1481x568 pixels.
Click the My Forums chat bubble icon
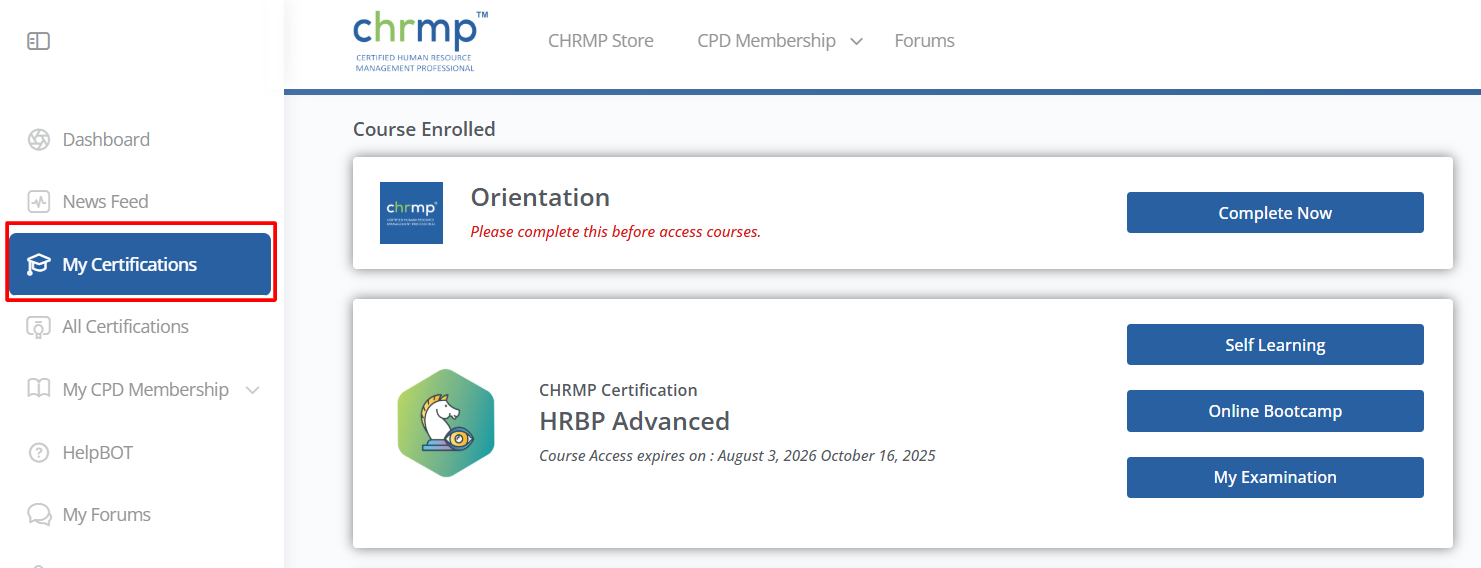point(39,515)
